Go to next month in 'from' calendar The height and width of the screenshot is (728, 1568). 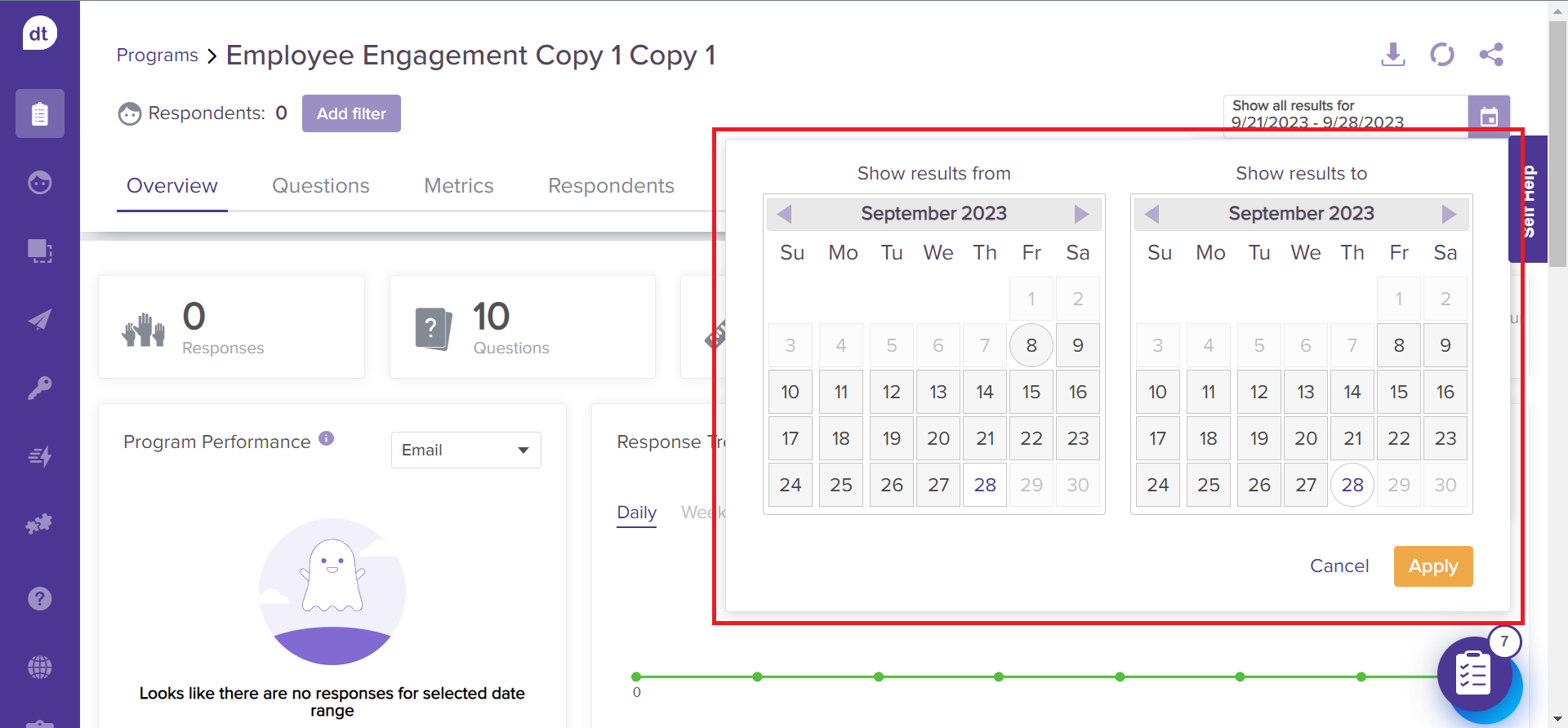click(x=1081, y=214)
